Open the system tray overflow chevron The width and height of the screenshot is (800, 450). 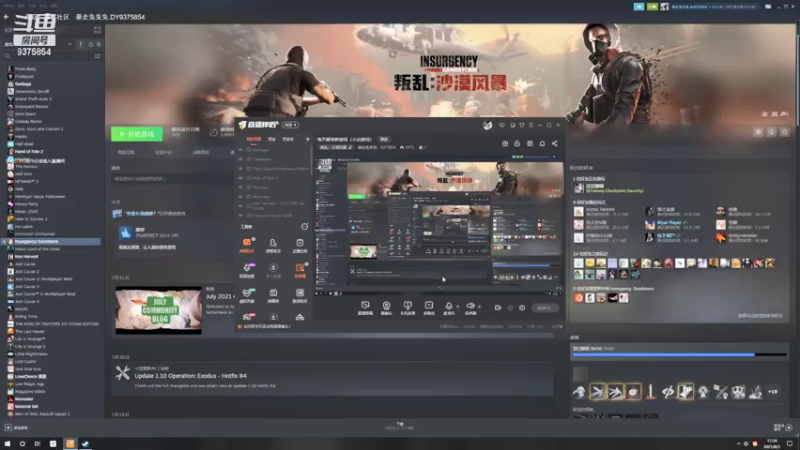click(738, 443)
